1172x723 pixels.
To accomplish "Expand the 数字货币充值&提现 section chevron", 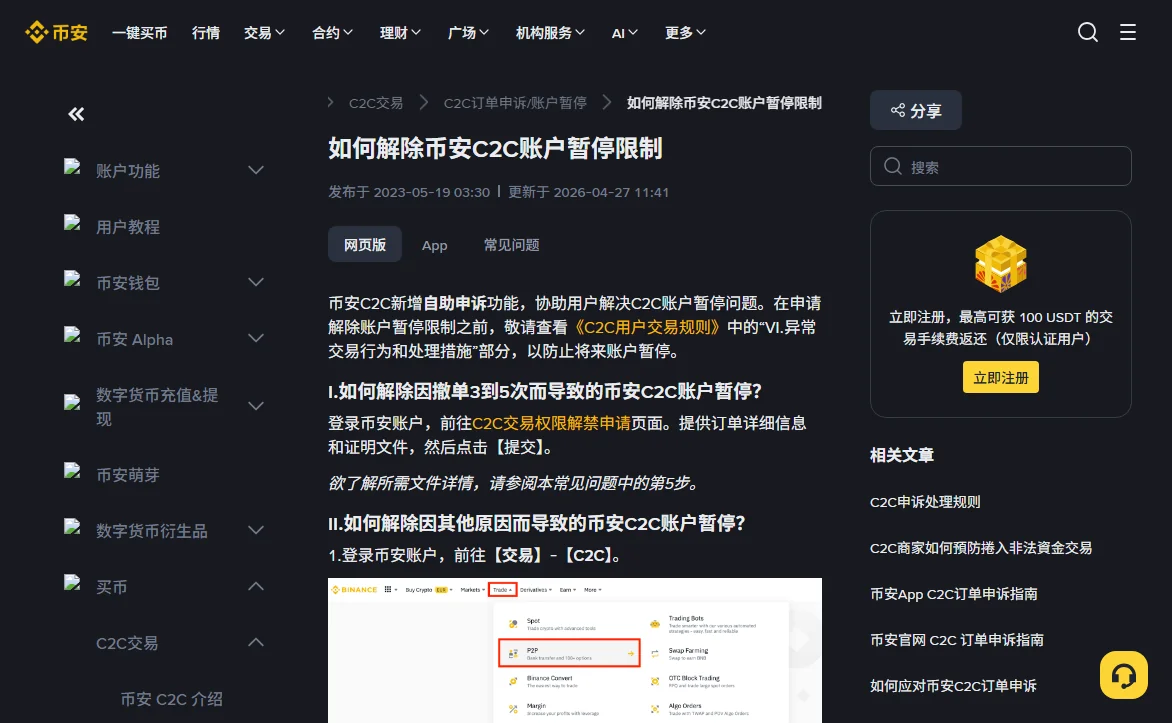I will click(x=256, y=406).
